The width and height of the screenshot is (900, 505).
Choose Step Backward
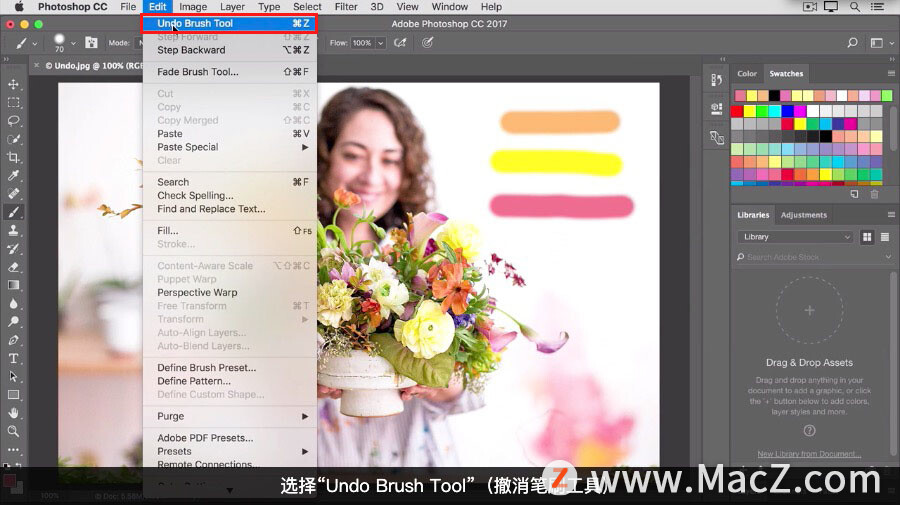point(230,50)
